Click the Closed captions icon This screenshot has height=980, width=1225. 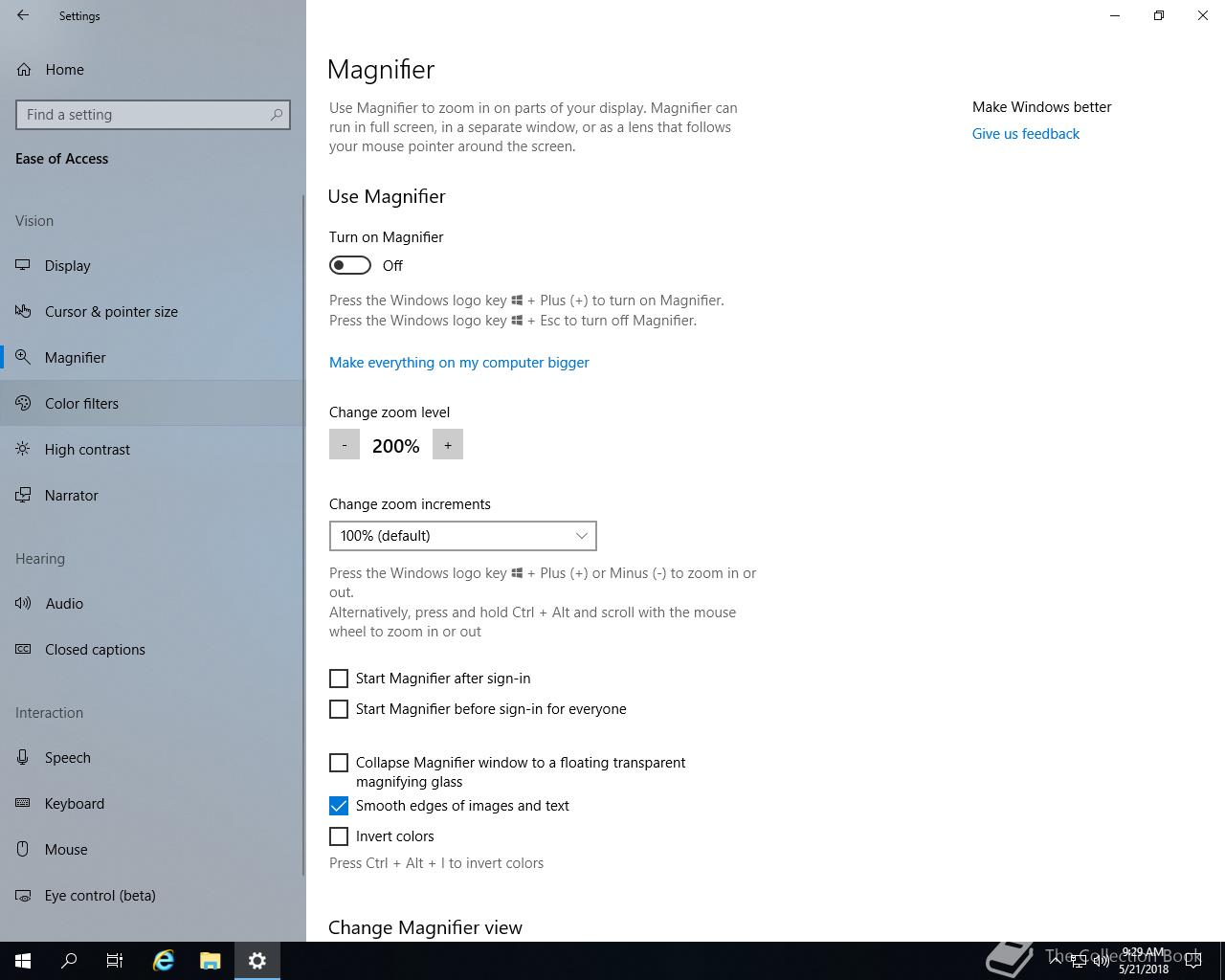[x=23, y=649]
